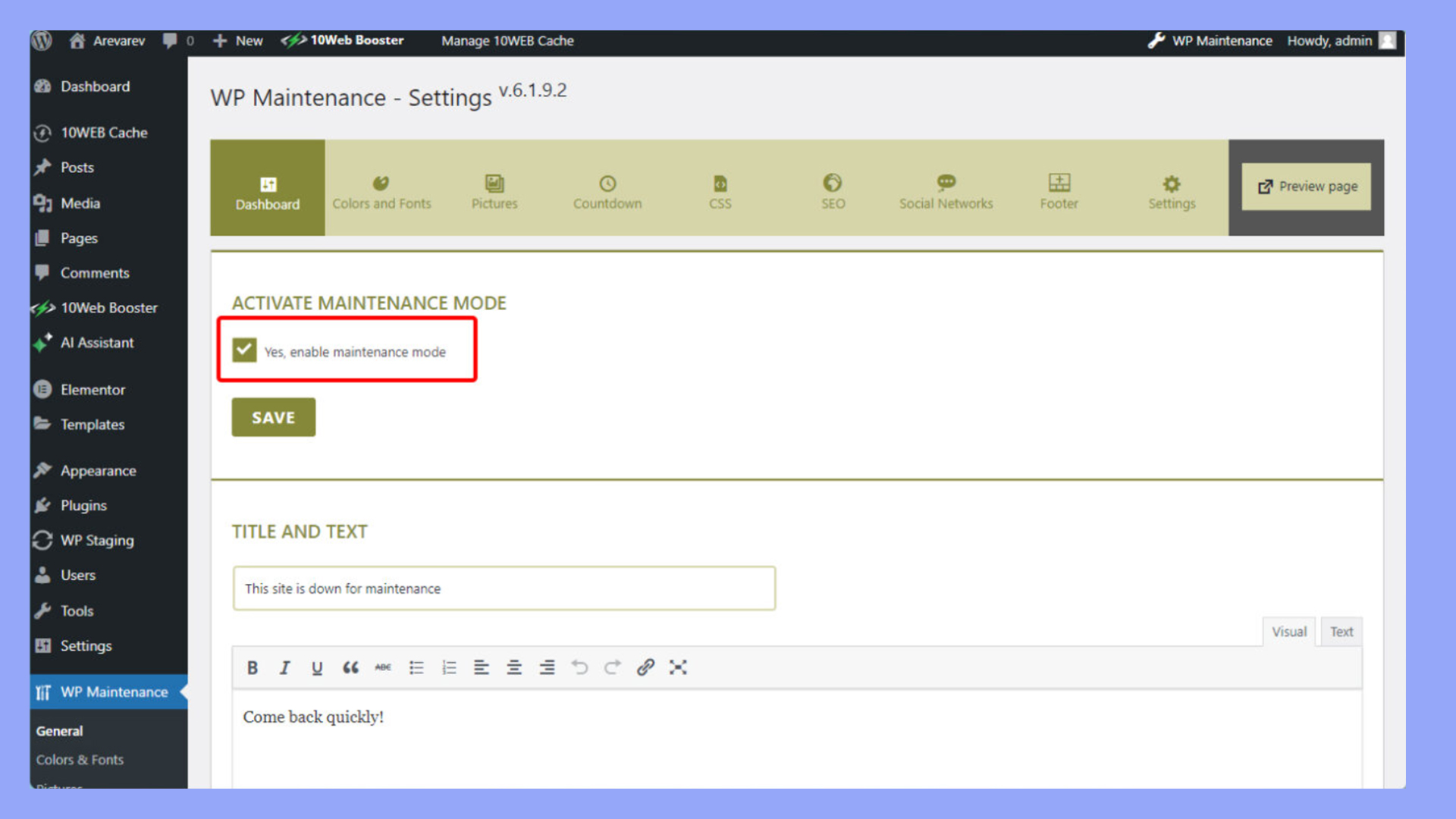The height and width of the screenshot is (819, 1456).
Task: Undo the last change in the editor
Action: click(x=580, y=667)
